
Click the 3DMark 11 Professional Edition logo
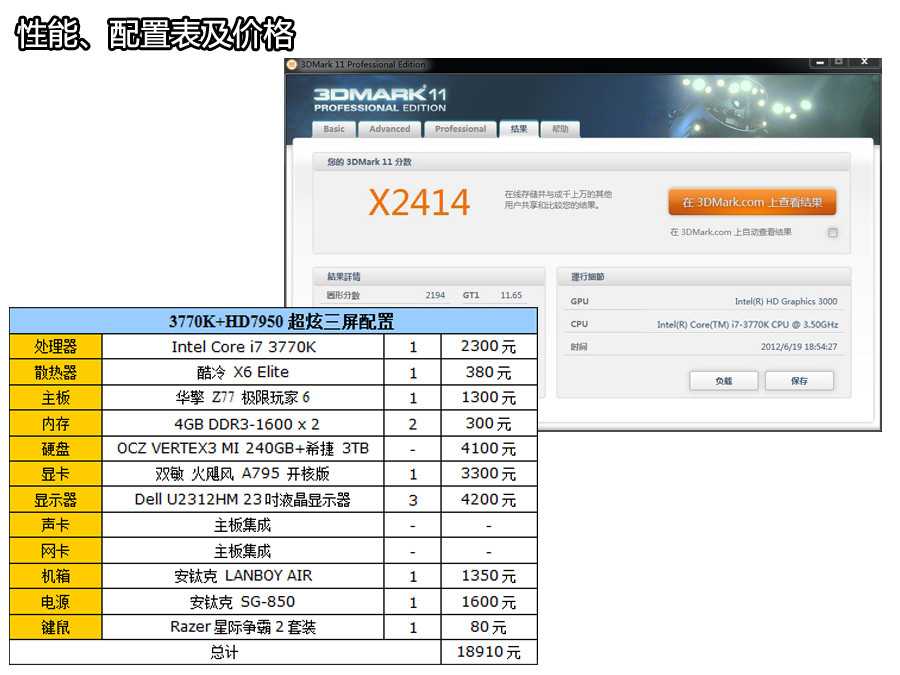[380, 98]
